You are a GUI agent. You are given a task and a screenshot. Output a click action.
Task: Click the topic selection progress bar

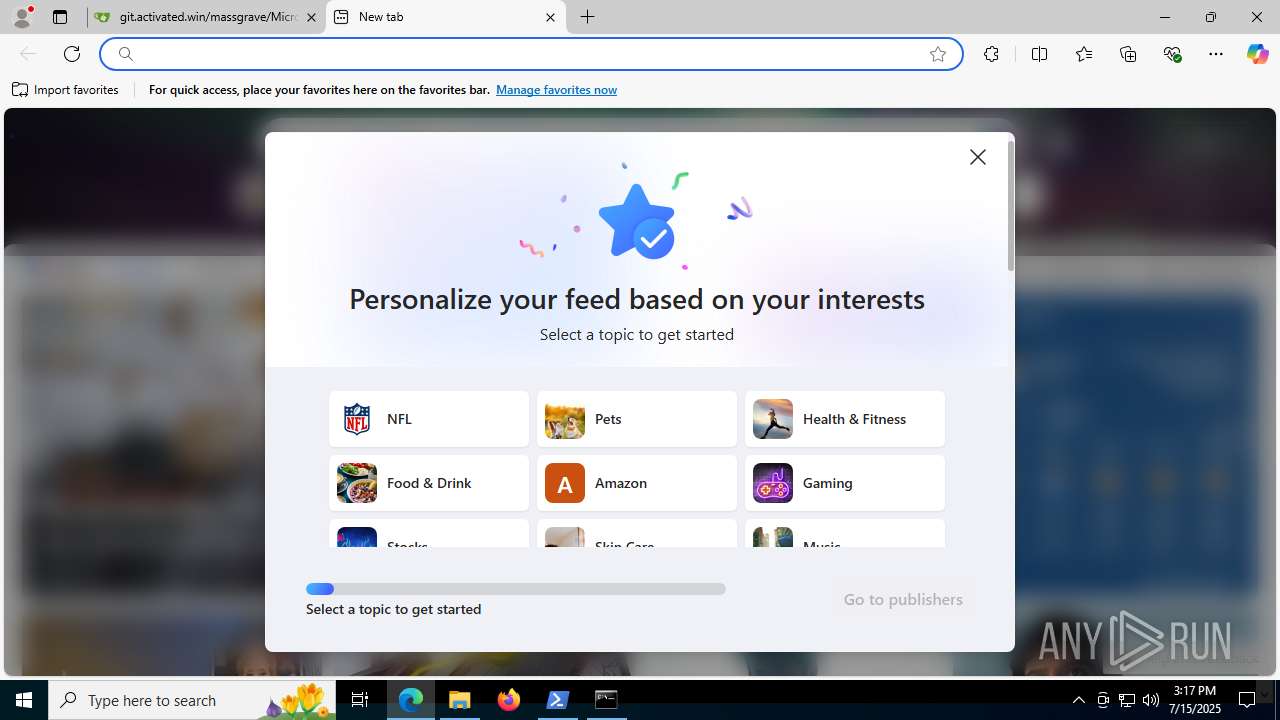[x=516, y=589]
